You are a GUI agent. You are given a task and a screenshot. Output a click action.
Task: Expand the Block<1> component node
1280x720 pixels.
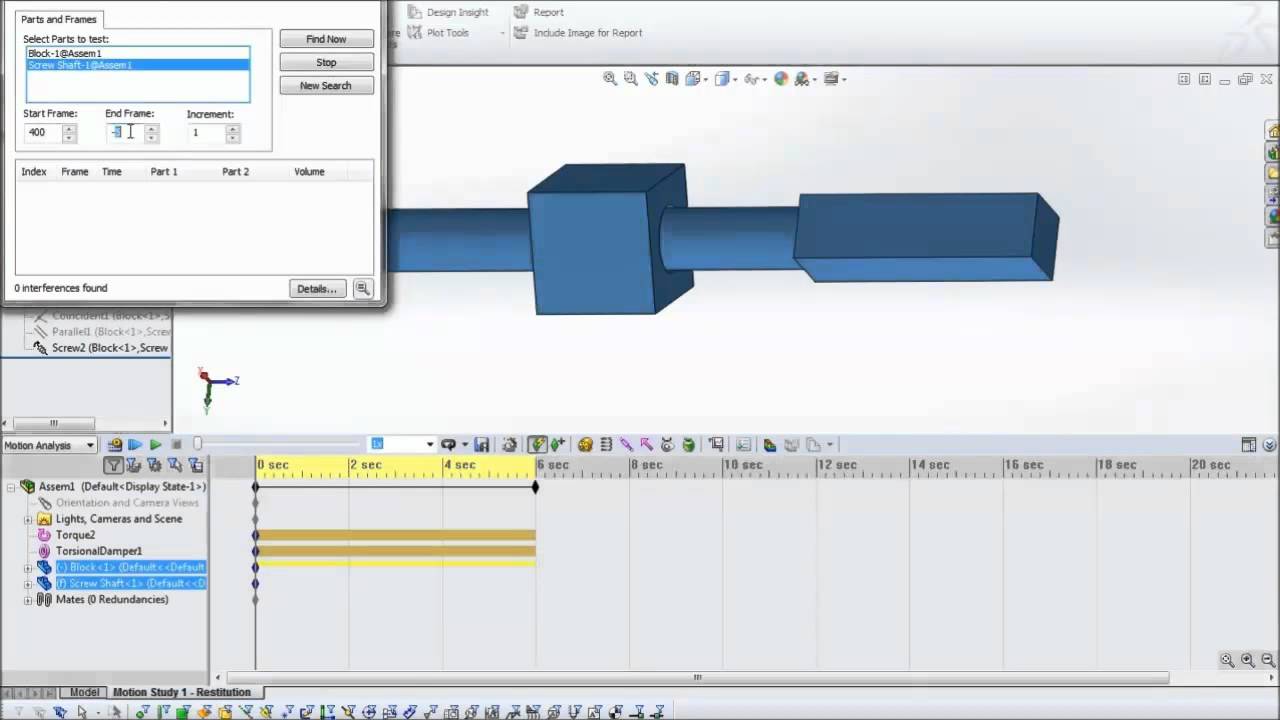pyautogui.click(x=28, y=567)
